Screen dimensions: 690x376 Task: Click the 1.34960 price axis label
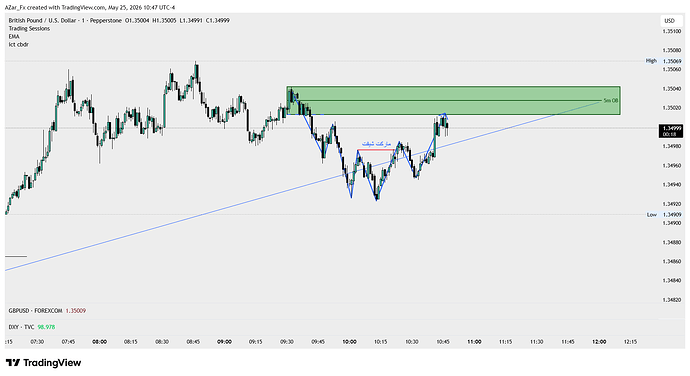tap(672, 166)
